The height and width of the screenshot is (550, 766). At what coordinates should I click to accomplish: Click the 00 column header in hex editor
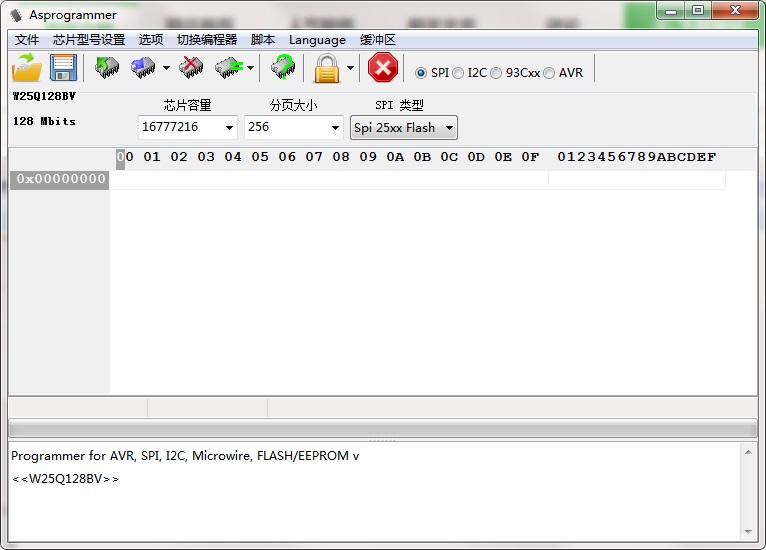pyautogui.click(x=125, y=157)
